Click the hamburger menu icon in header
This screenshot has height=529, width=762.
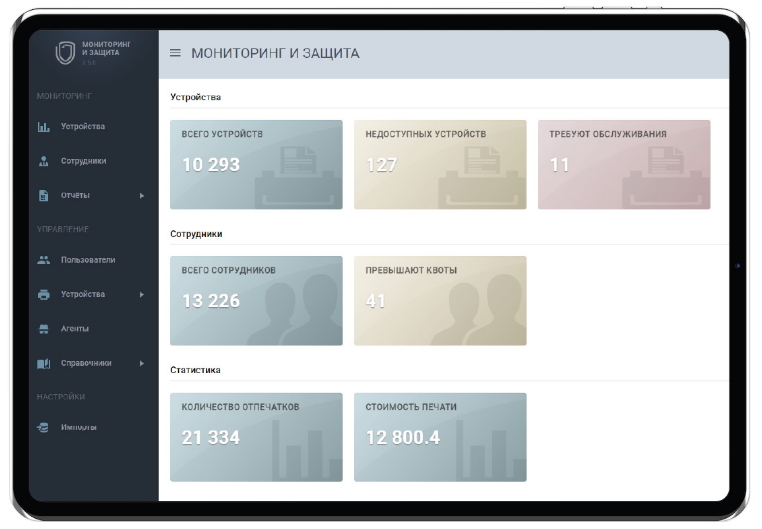click(x=175, y=53)
